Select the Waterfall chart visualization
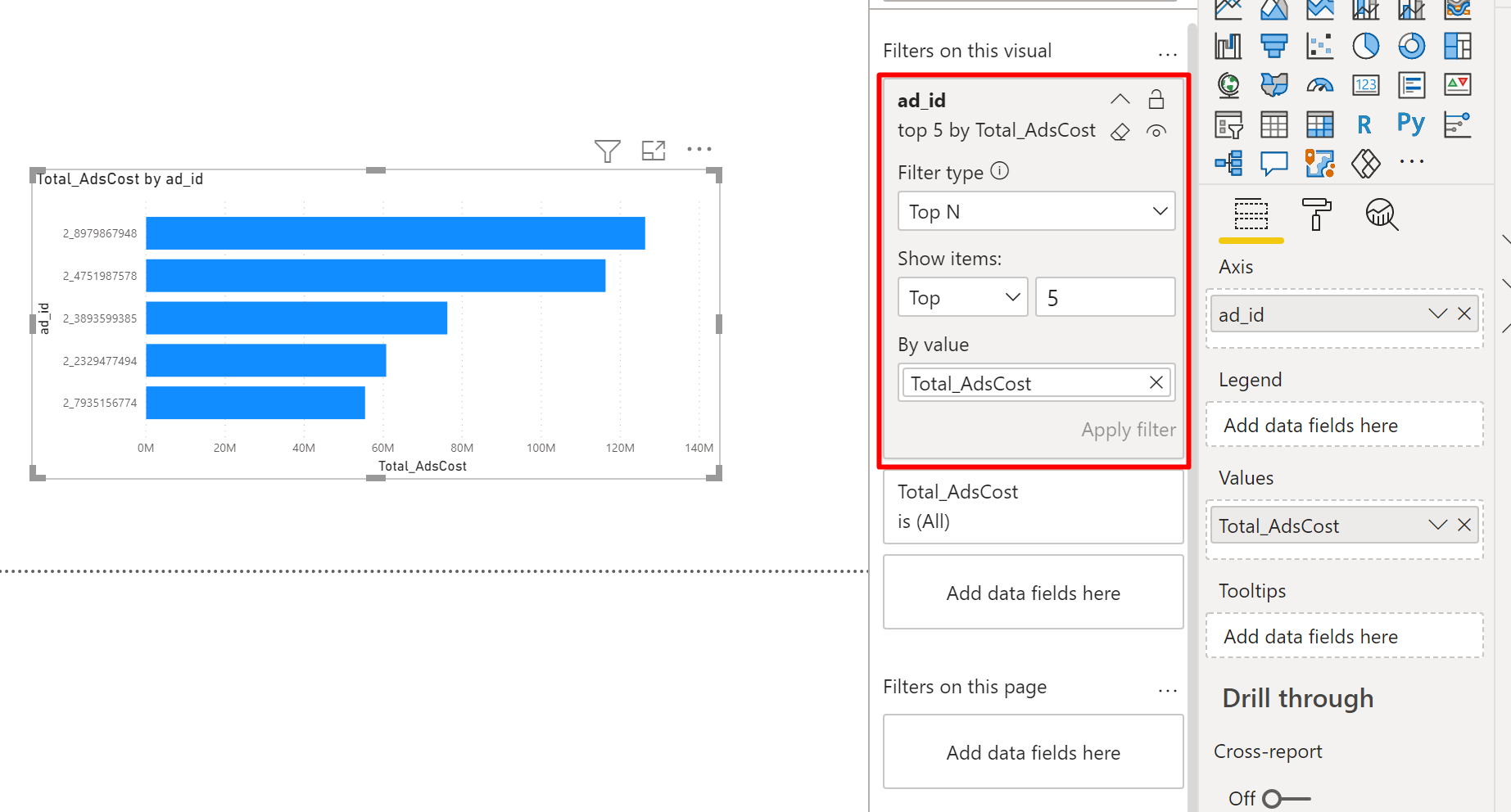The width and height of the screenshot is (1511, 812). [x=1228, y=46]
